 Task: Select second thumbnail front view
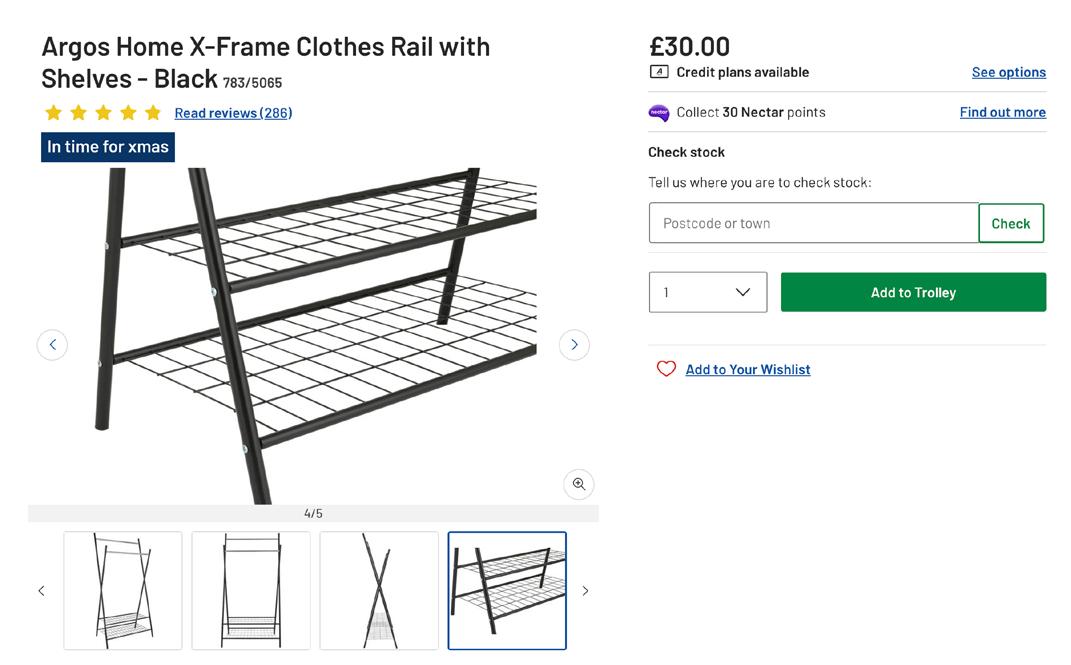pyautogui.click(x=251, y=591)
